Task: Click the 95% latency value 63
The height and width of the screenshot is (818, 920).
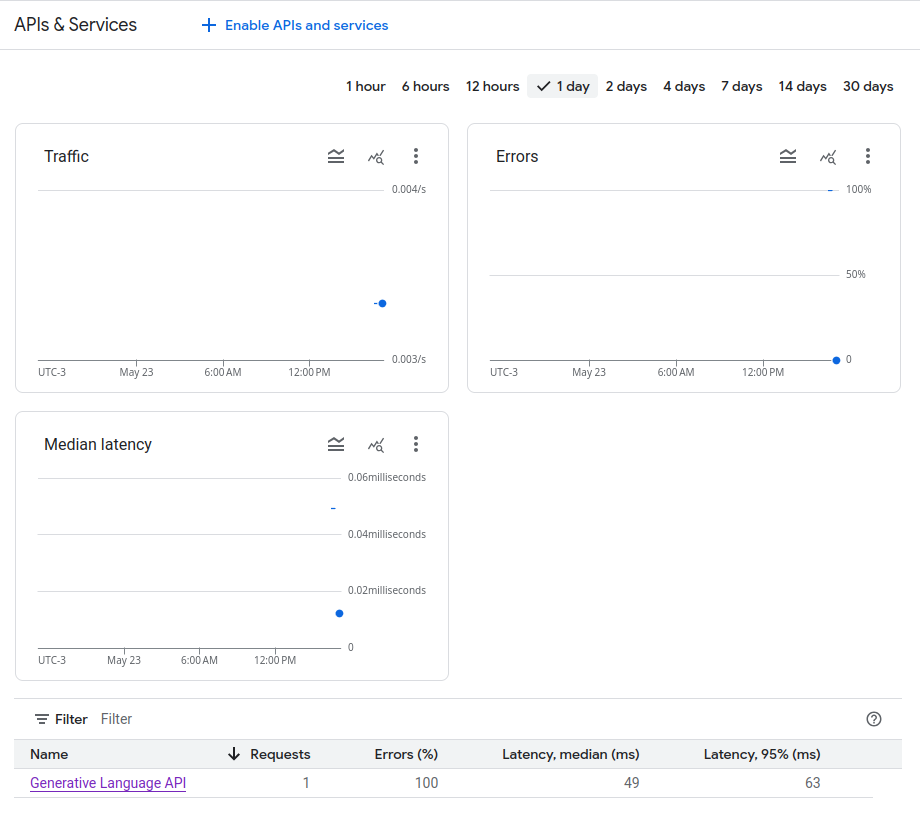Action: pos(812,783)
